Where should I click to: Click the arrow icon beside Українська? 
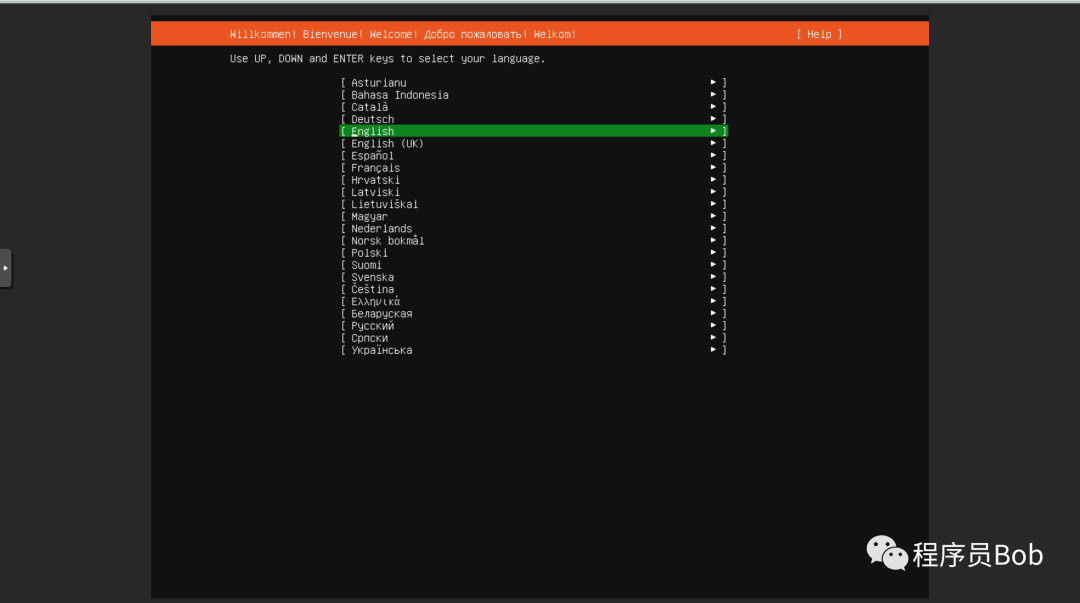click(x=713, y=350)
